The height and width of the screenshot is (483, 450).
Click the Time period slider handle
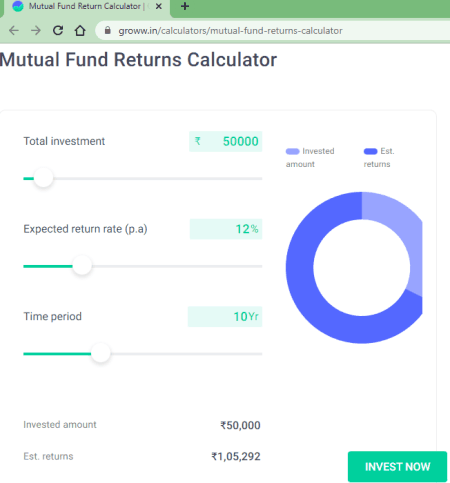tap(100, 353)
